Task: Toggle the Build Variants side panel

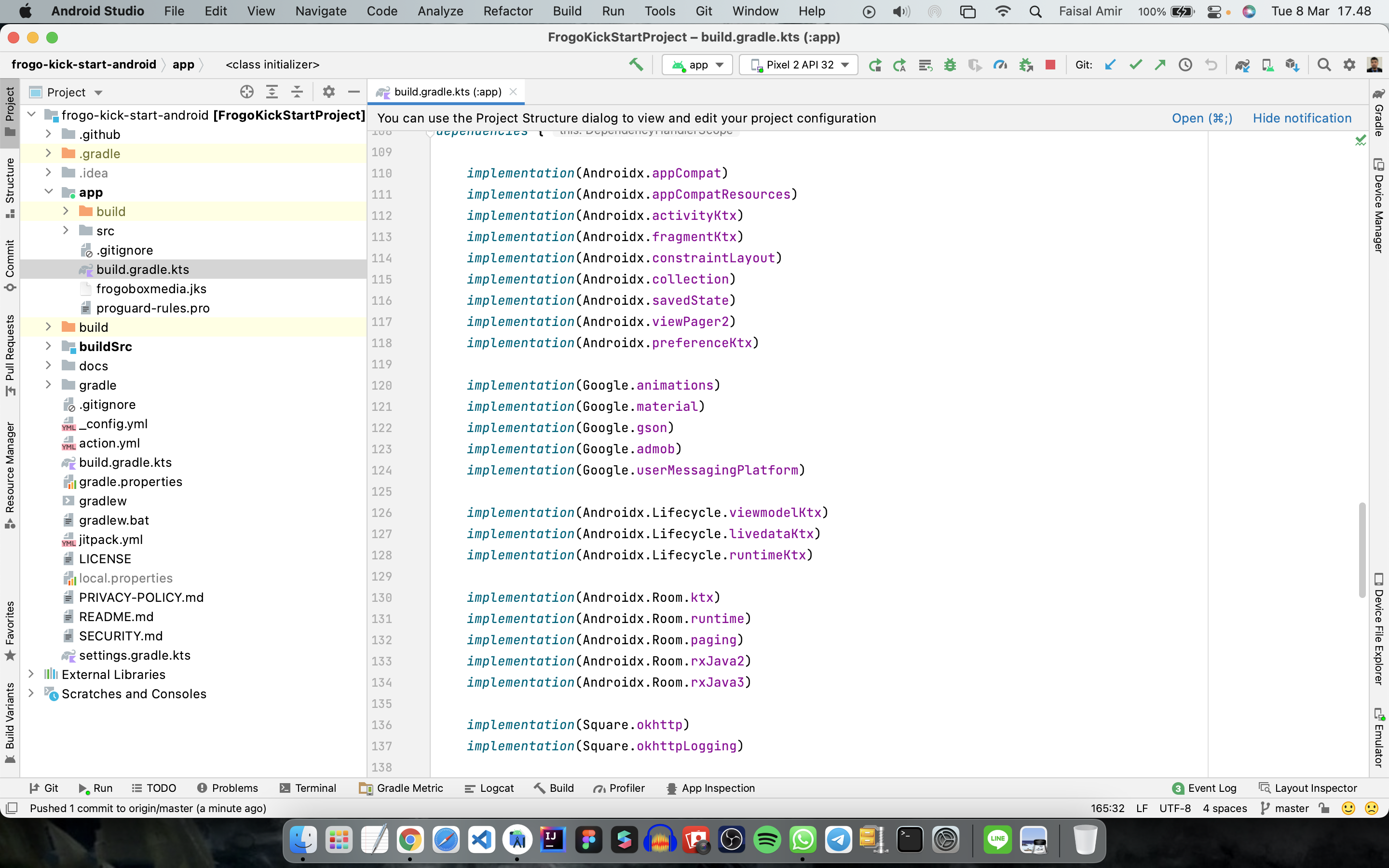Action: coord(10,721)
